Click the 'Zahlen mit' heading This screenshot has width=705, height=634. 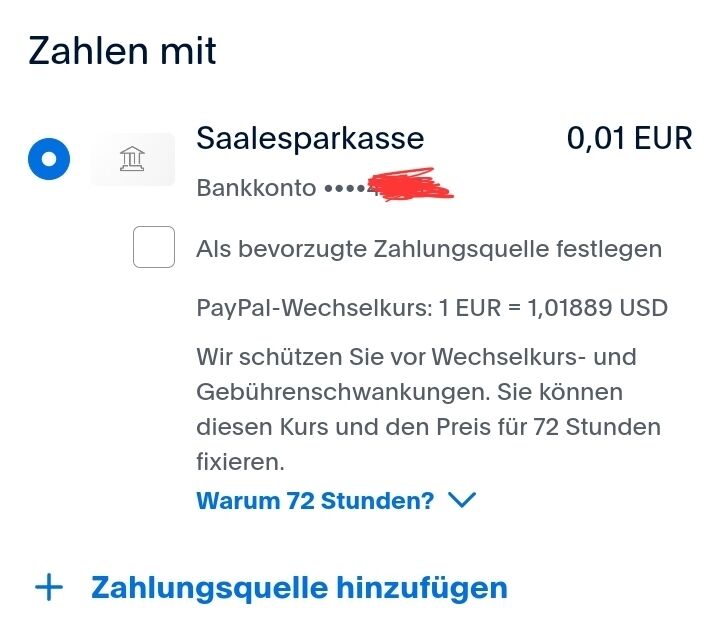(122, 50)
